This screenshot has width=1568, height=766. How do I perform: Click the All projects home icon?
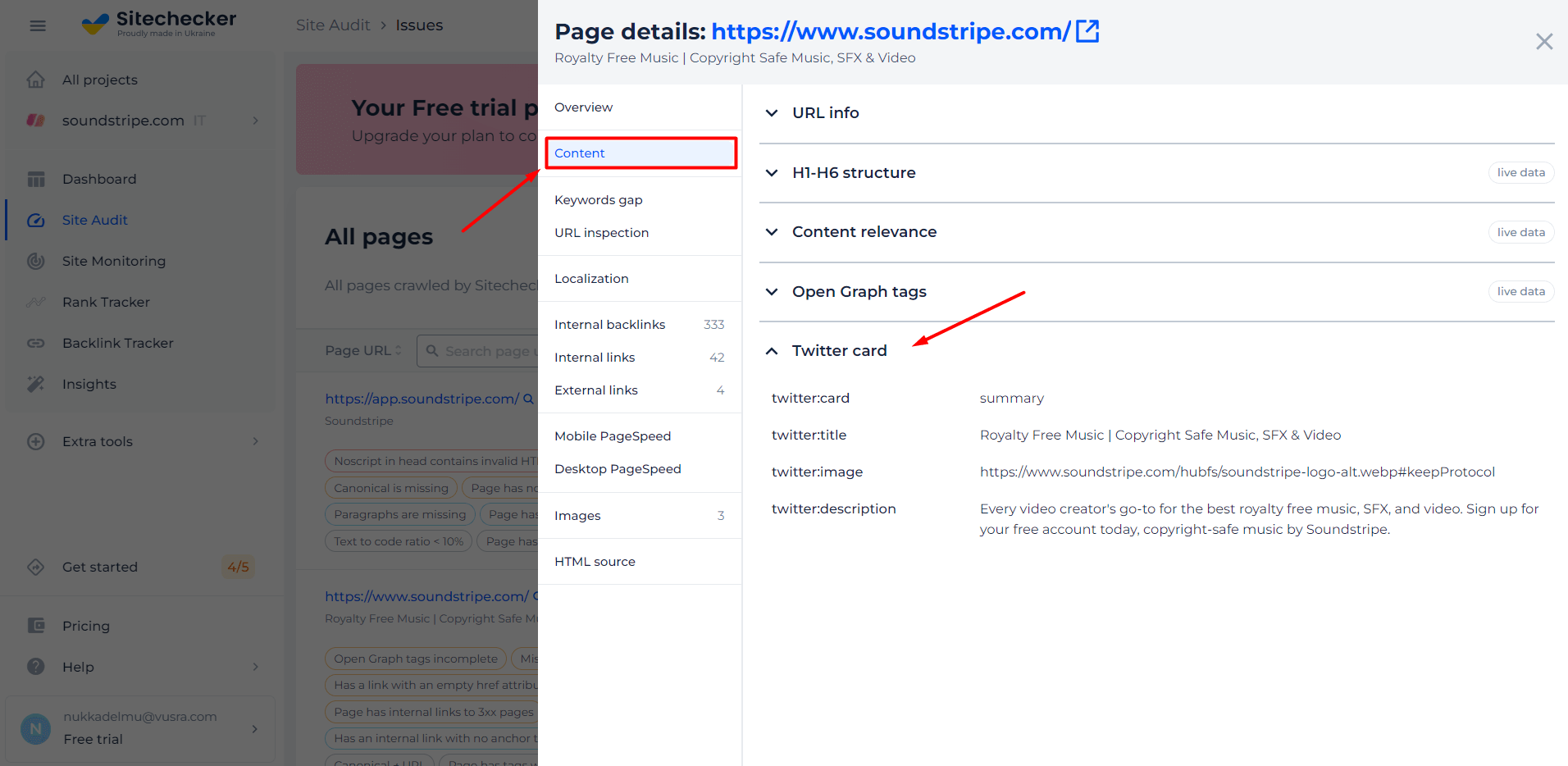[36, 80]
